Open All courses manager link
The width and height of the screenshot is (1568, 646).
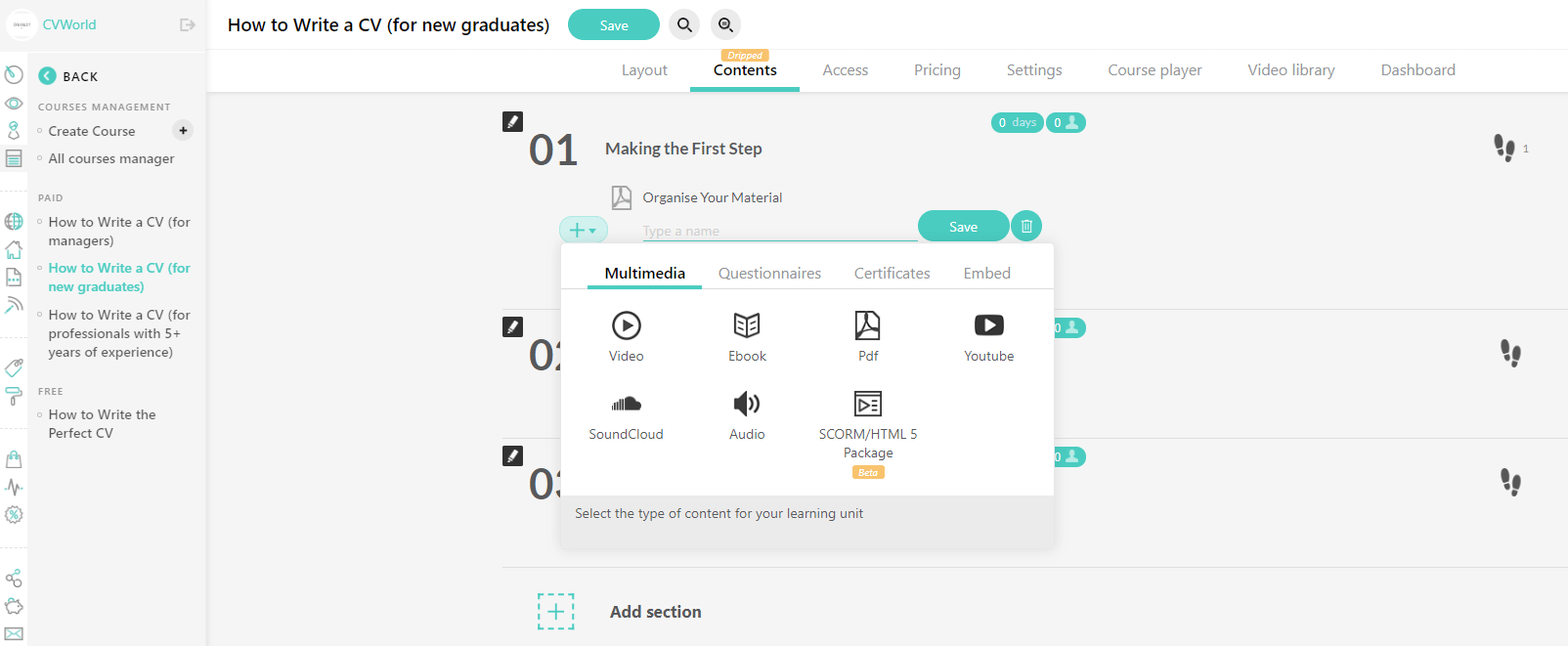click(111, 158)
